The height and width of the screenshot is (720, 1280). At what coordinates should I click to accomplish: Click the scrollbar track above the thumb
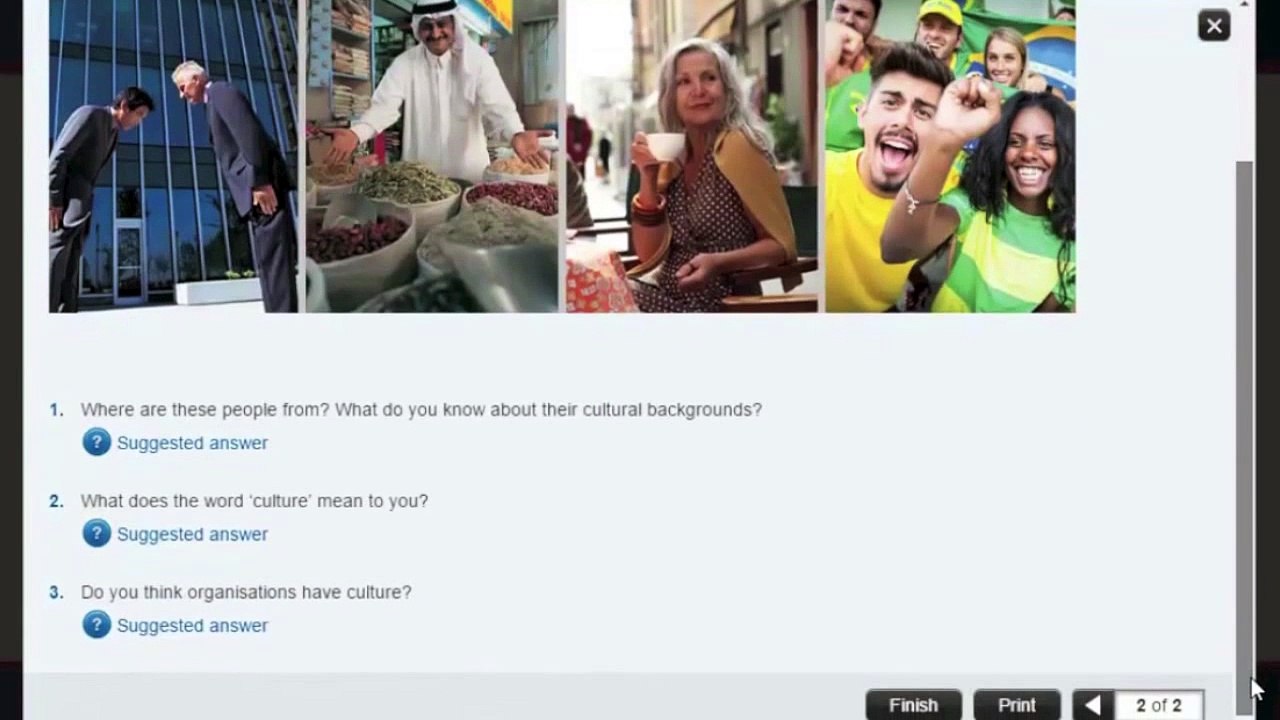[1244, 80]
